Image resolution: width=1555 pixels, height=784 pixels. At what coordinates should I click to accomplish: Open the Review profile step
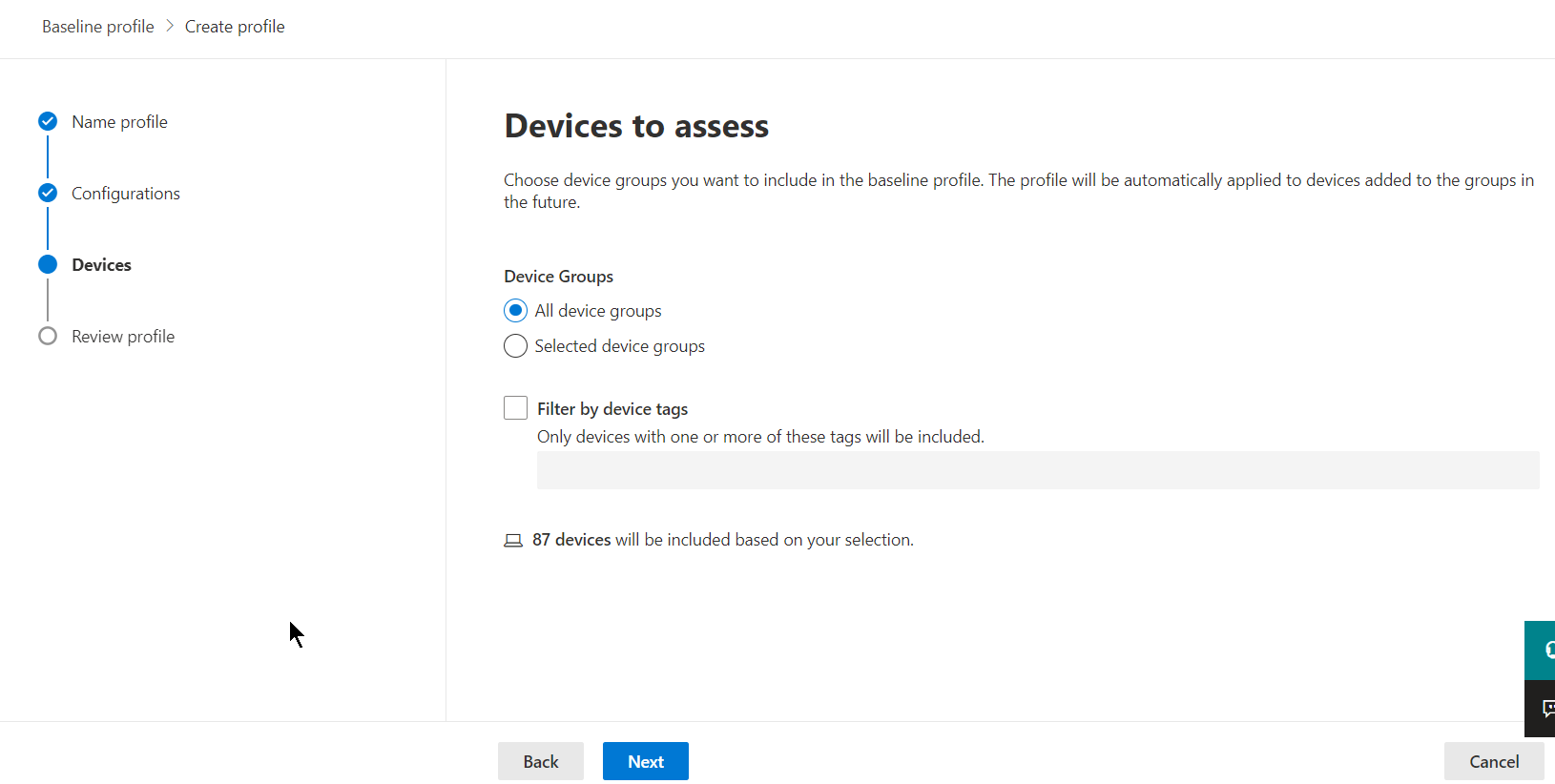click(123, 337)
